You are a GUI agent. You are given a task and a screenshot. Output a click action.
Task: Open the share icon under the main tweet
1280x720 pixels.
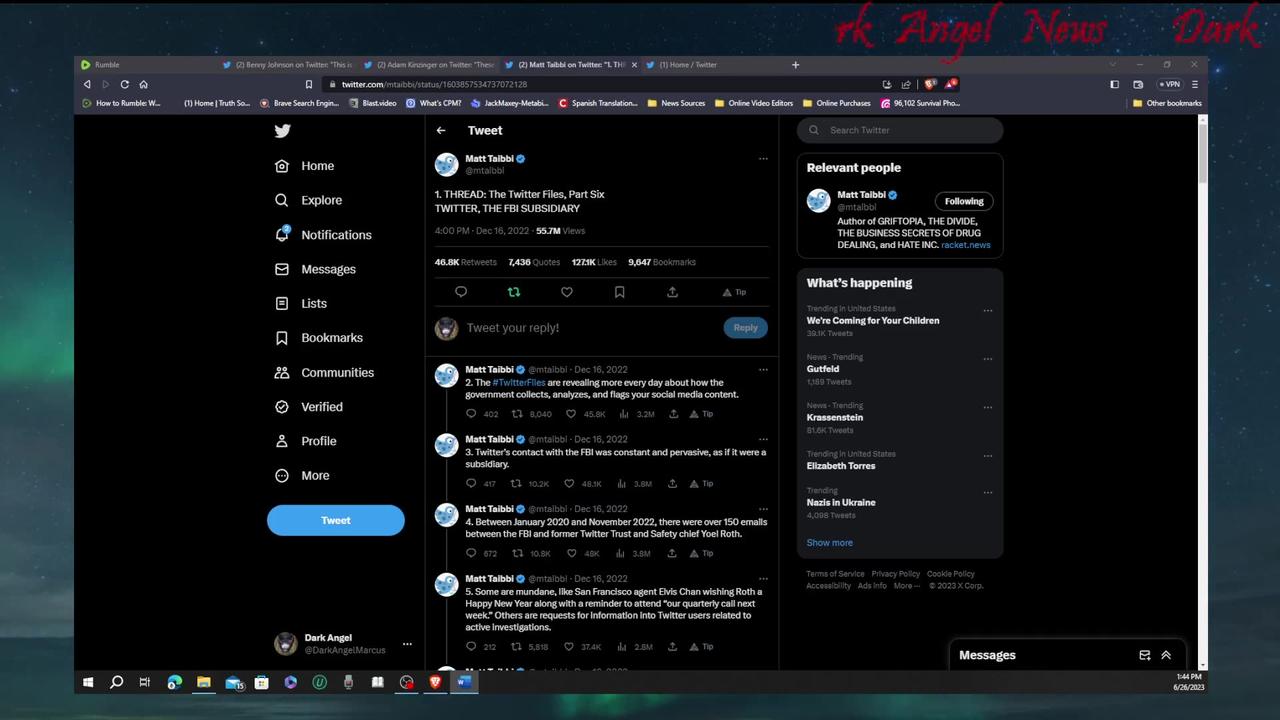672,291
